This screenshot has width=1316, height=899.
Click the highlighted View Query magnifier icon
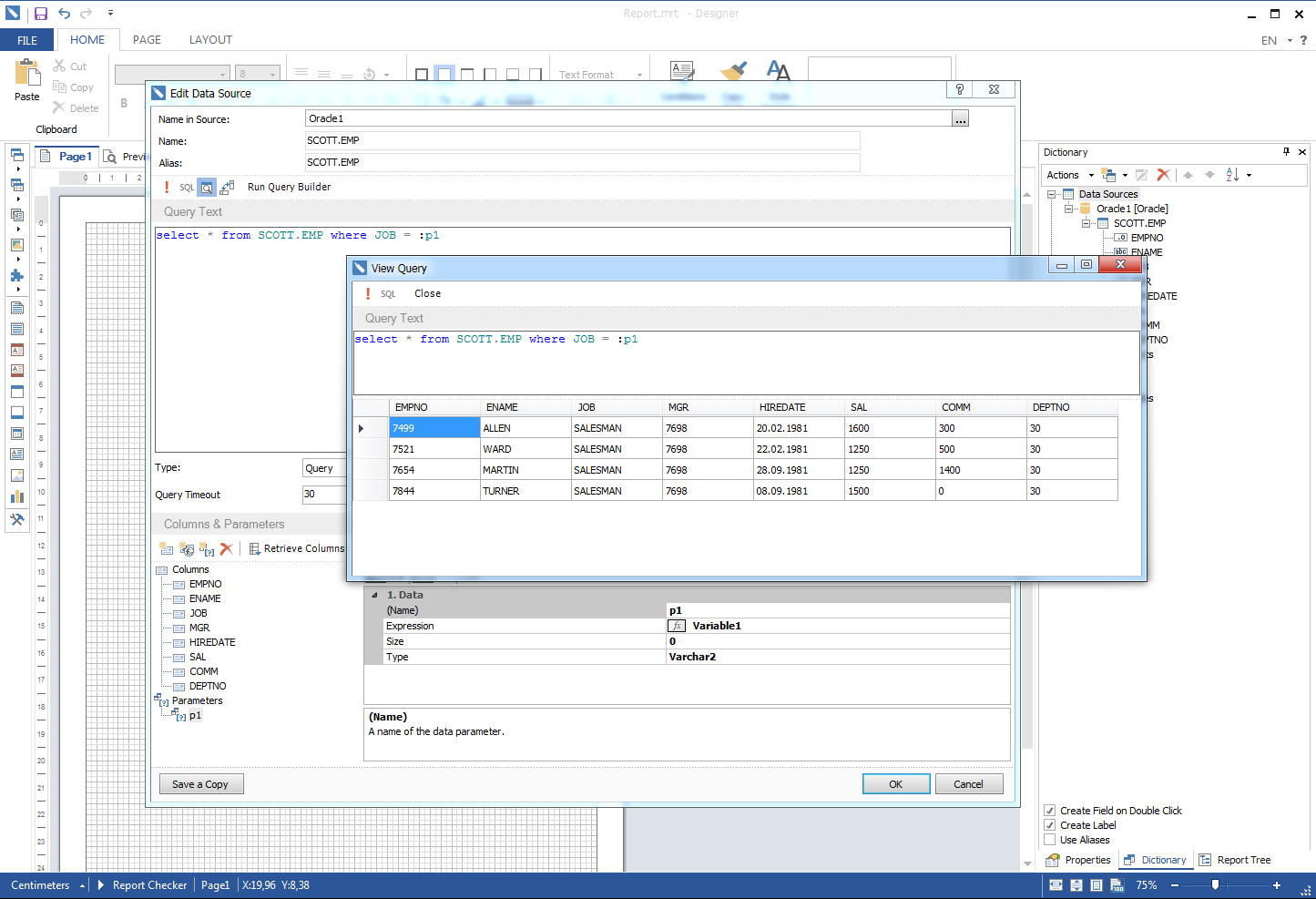coord(207,188)
